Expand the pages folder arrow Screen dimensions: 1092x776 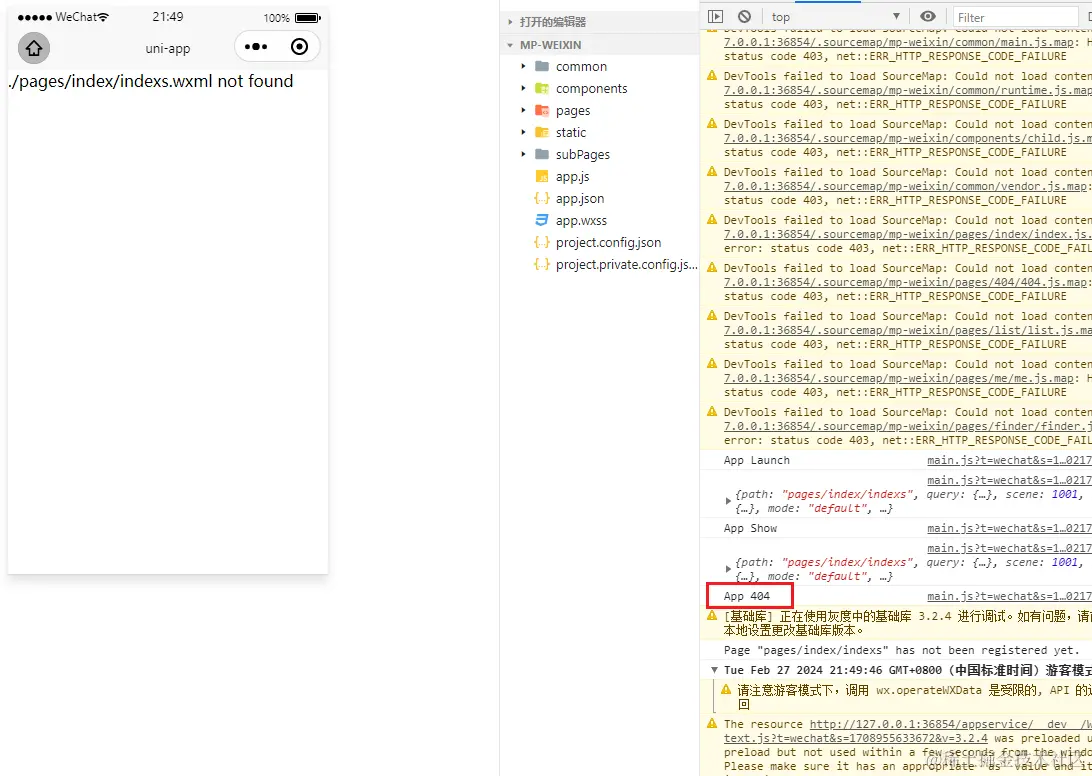pos(524,110)
